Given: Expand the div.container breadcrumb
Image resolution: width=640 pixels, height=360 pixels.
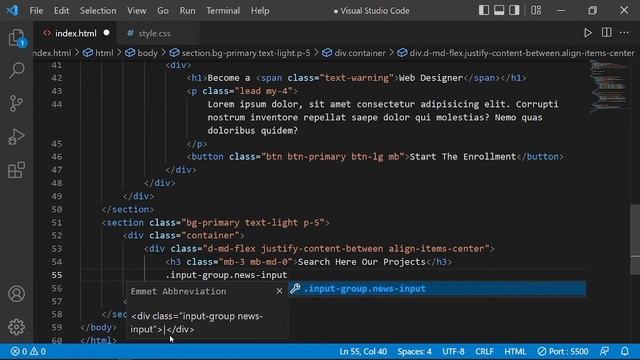Looking at the screenshot, I should (x=354, y=53).
